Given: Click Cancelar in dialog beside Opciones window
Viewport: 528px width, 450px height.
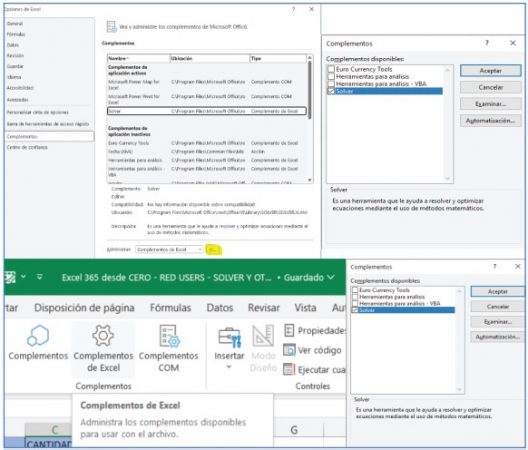Looking at the screenshot, I should coord(491,87).
